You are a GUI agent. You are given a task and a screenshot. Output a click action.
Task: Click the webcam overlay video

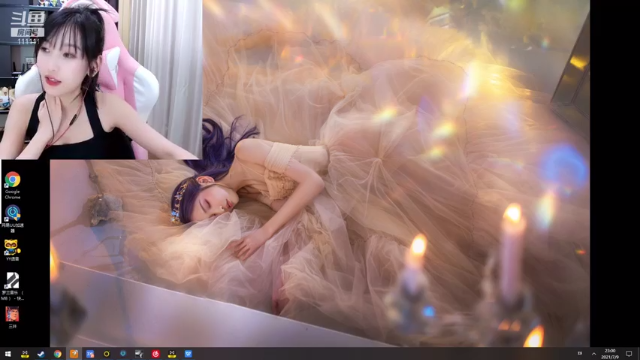(x=101, y=80)
